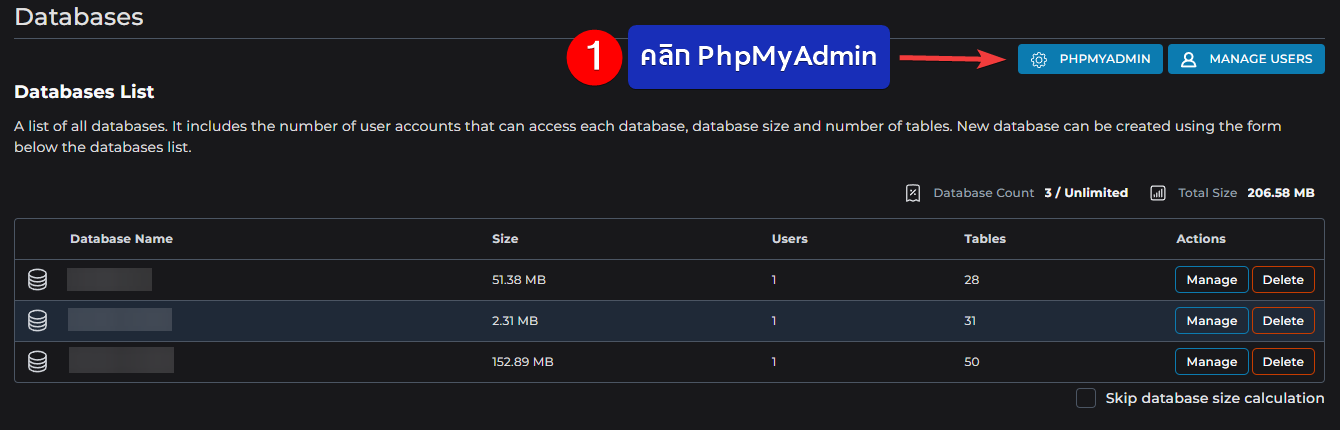
Task: Click the Total Size chart icon
Action: click(1158, 193)
